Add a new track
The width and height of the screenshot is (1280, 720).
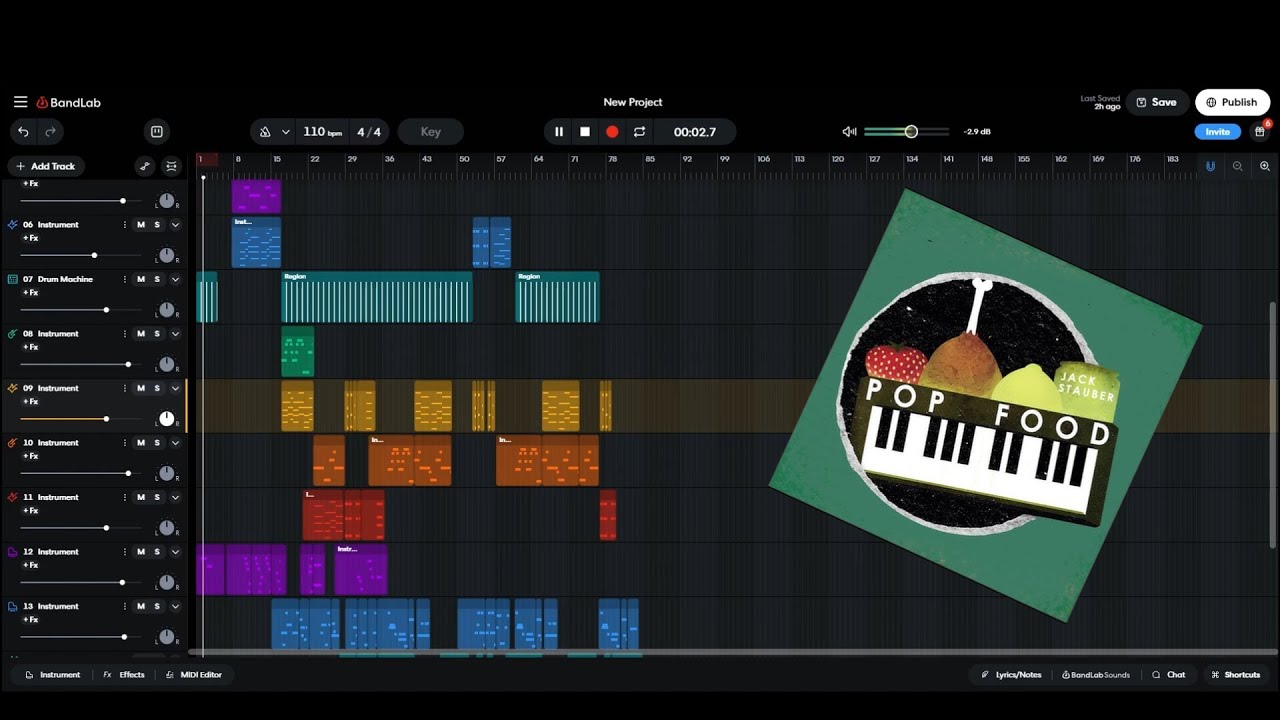[46, 166]
